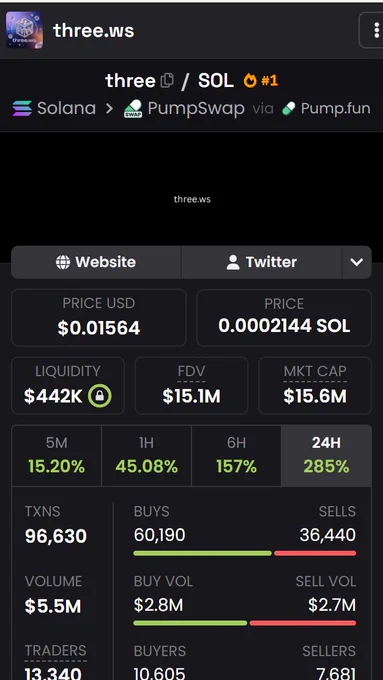Click the PumpSwap DEX icon
Screen dimensions: 383x680
(x=133, y=108)
